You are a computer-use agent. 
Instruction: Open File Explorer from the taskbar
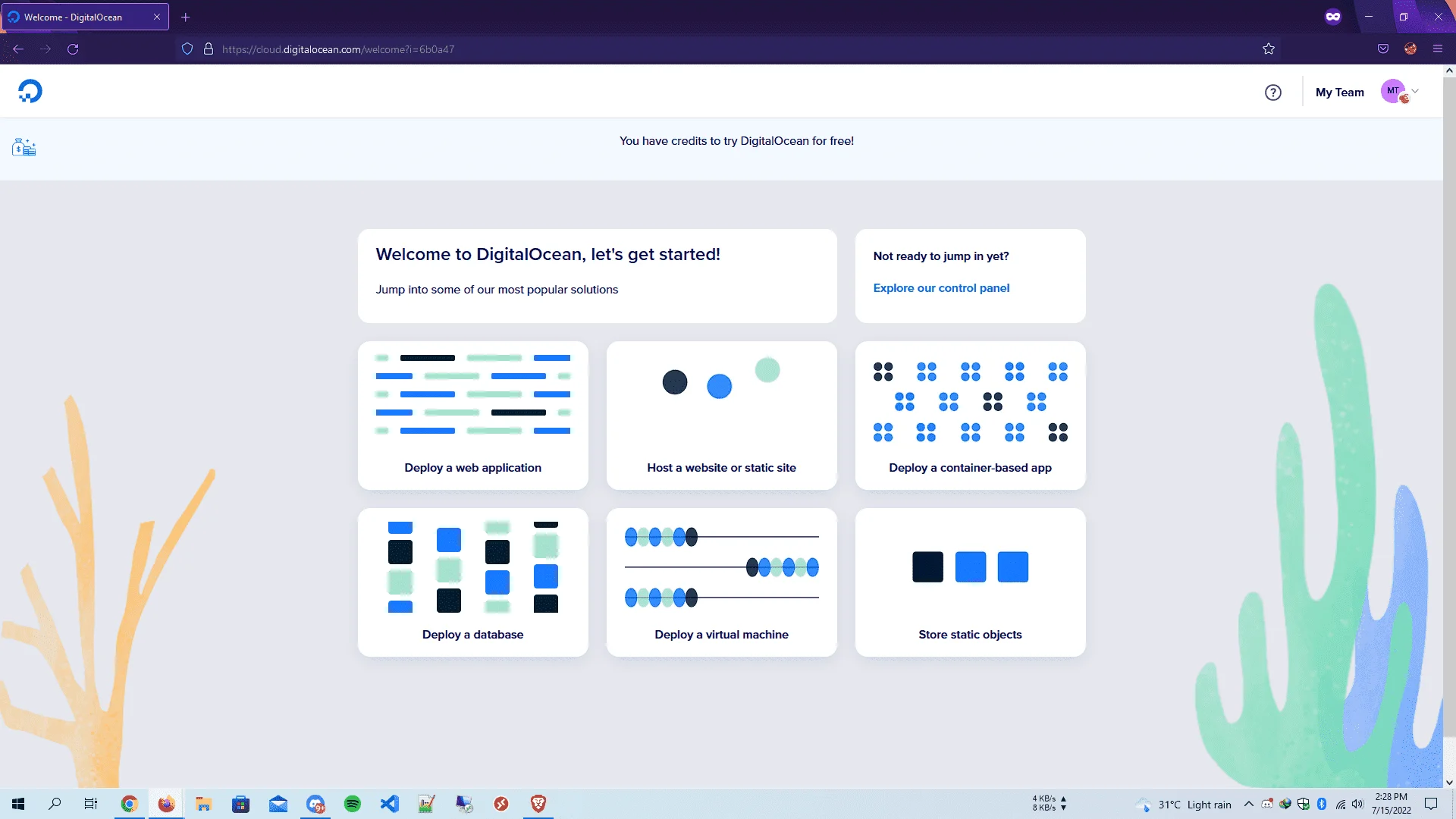coord(203,804)
